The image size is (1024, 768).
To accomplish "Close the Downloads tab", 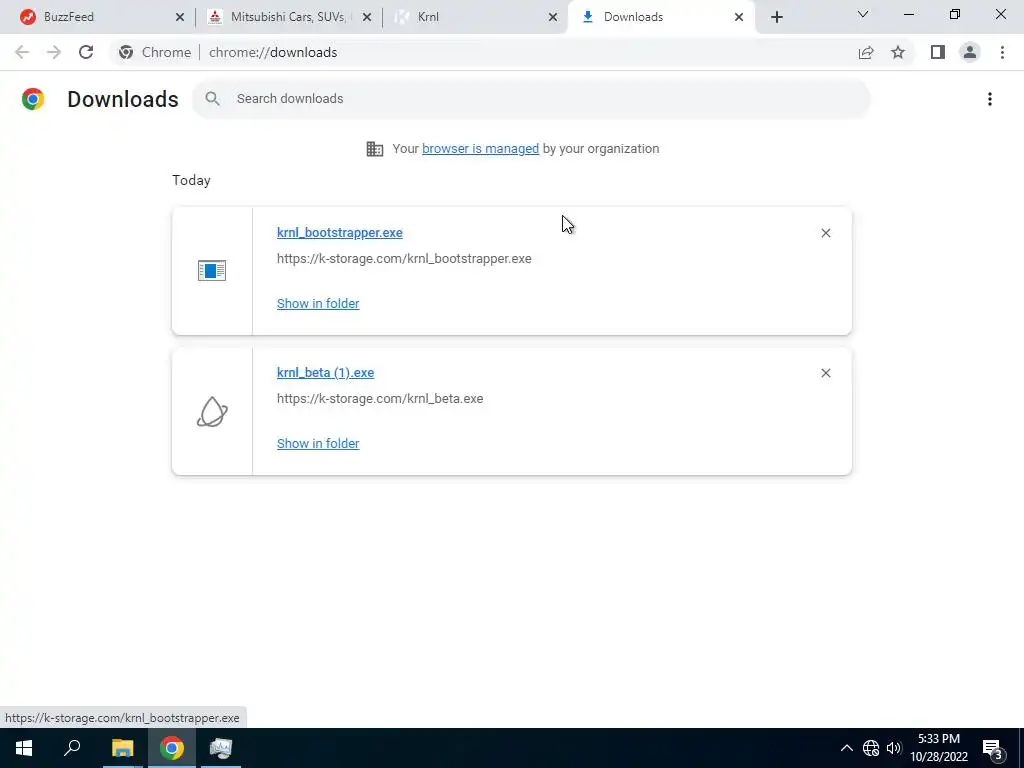I will point(739,18).
